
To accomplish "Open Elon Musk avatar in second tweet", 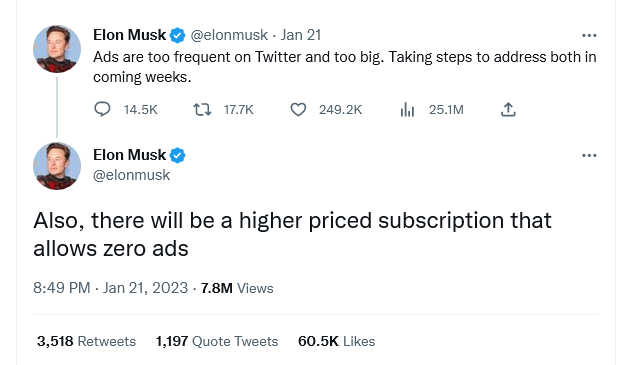I will click(x=57, y=166).
